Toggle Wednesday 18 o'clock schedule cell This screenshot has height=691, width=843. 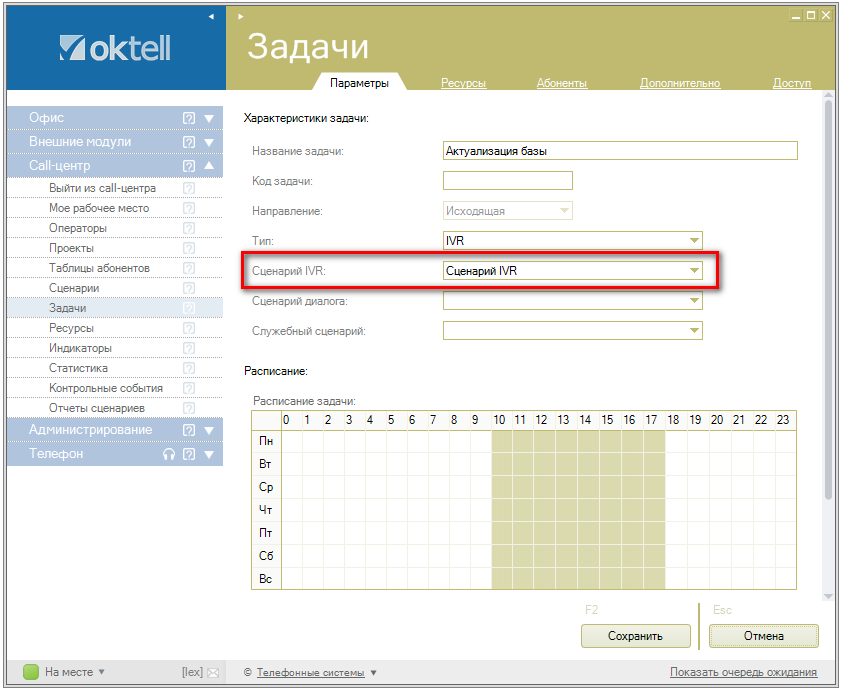674,488
